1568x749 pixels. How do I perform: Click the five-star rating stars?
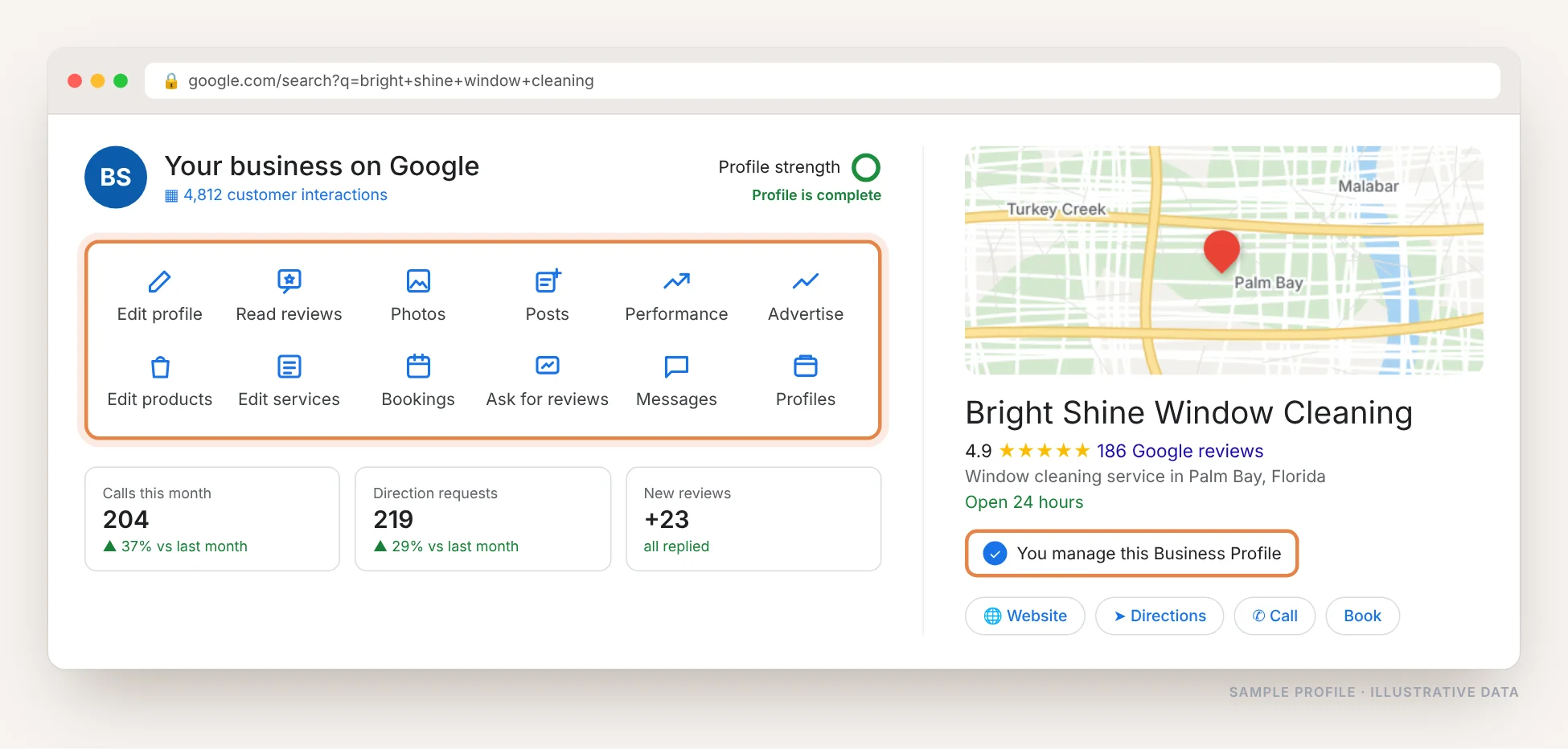[x=1044, y=451]
